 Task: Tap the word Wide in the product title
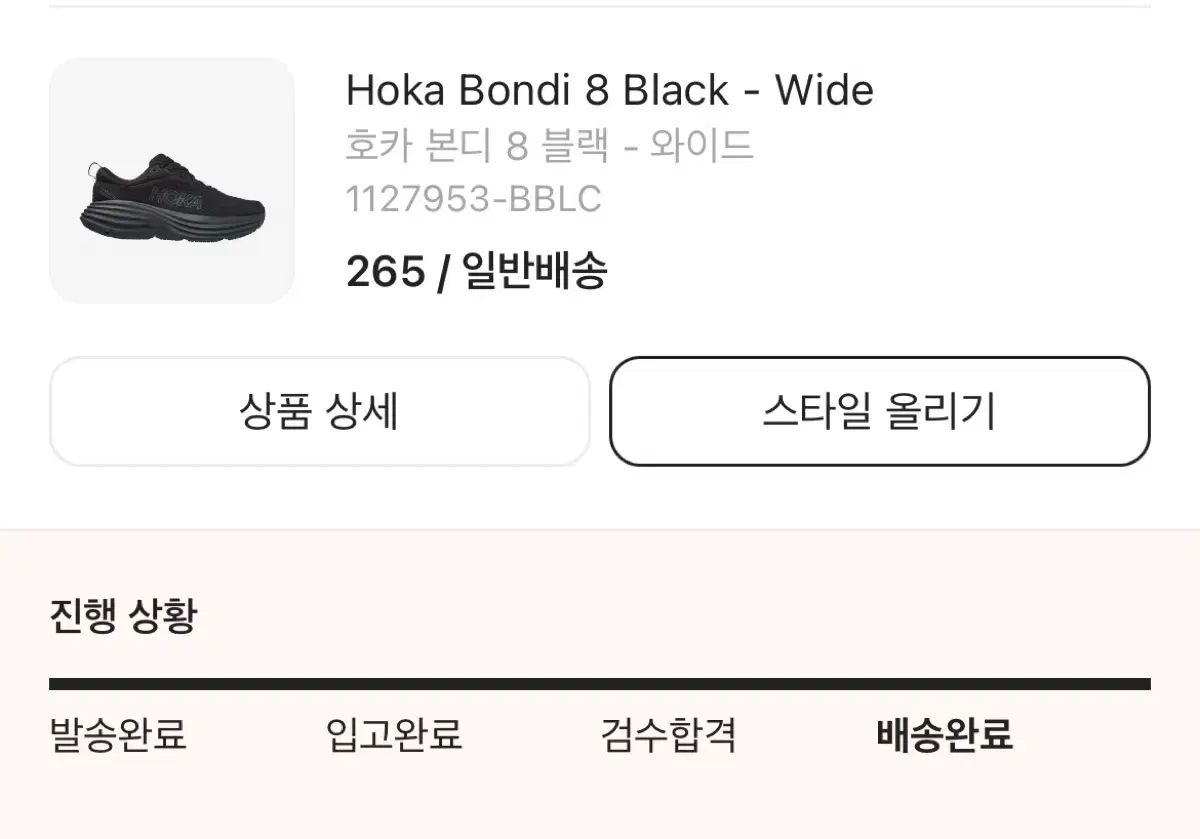pos(824,91)
